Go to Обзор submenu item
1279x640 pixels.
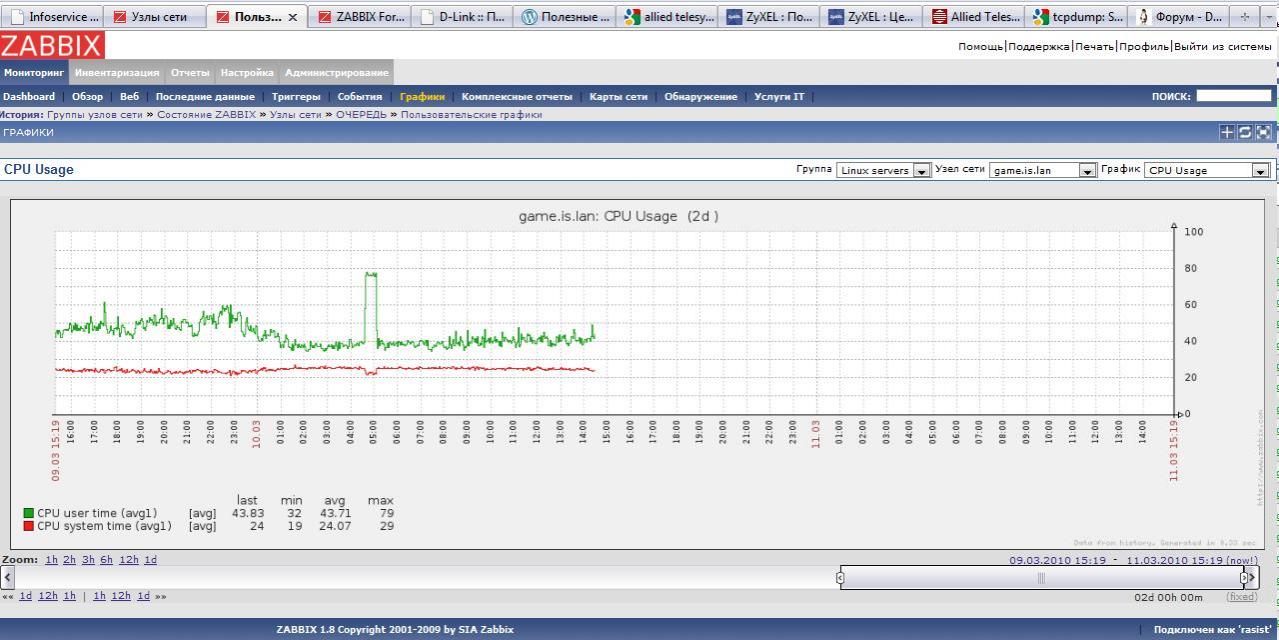tap(88, 97)
